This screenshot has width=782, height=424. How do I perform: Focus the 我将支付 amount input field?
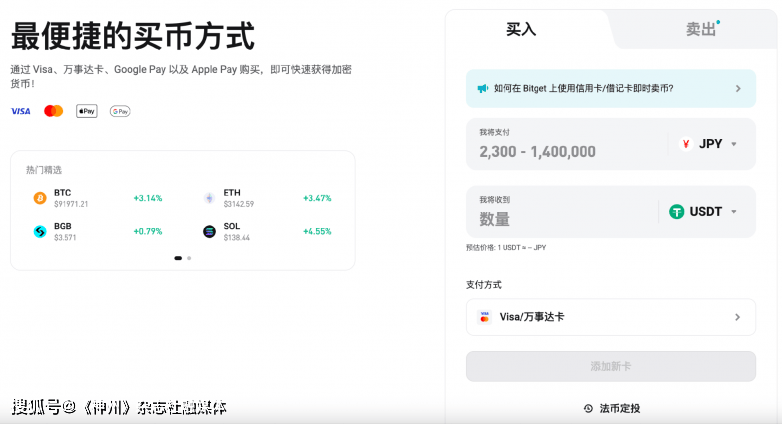(x=567, y=144)
